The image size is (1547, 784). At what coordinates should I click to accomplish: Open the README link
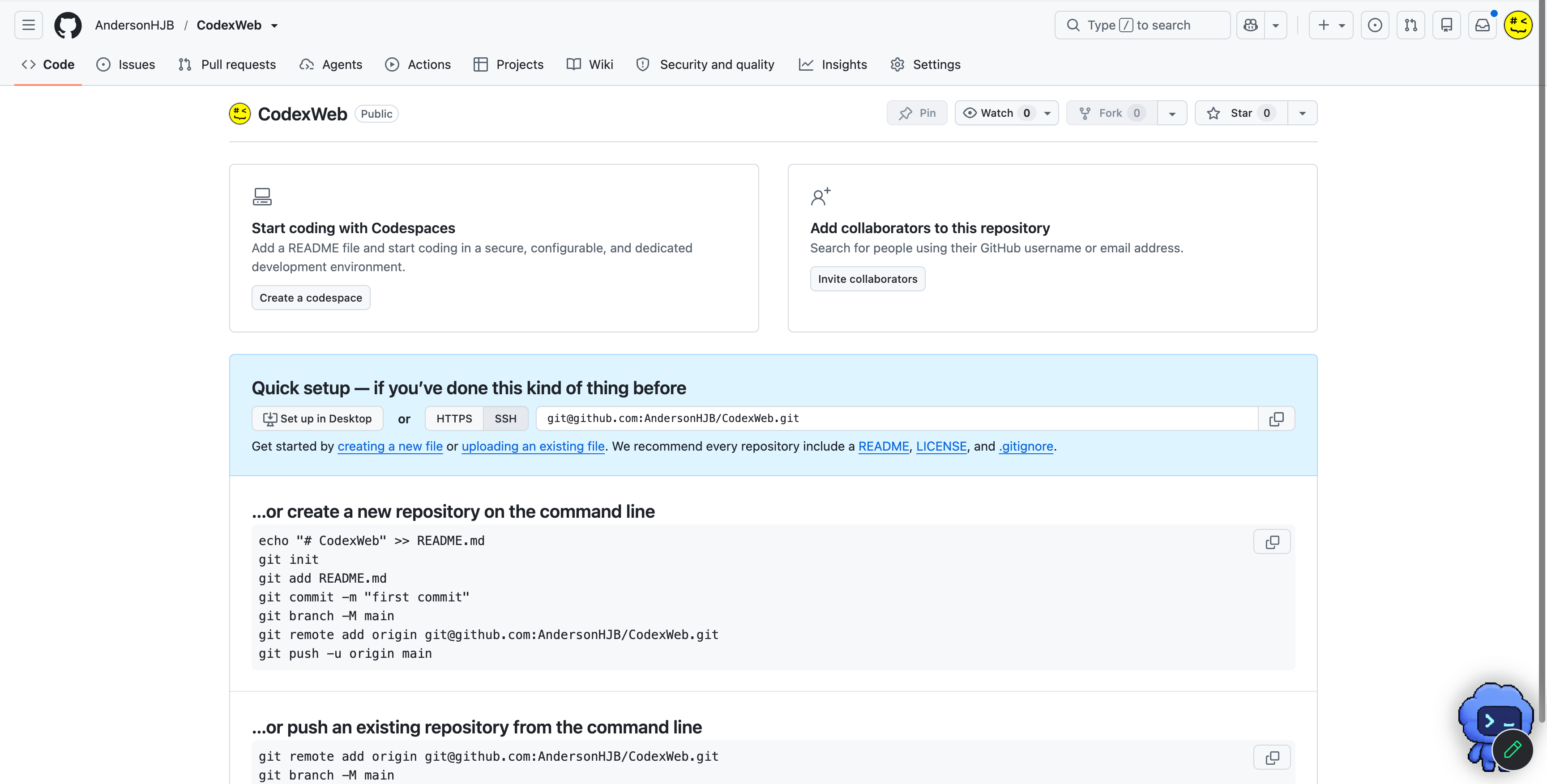click(884, 446)
